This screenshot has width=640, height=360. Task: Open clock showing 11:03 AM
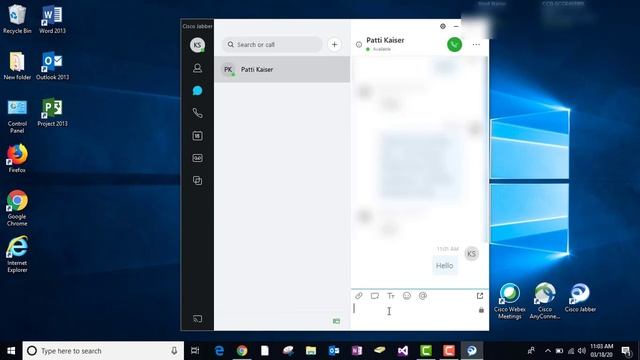coord(602,351)
